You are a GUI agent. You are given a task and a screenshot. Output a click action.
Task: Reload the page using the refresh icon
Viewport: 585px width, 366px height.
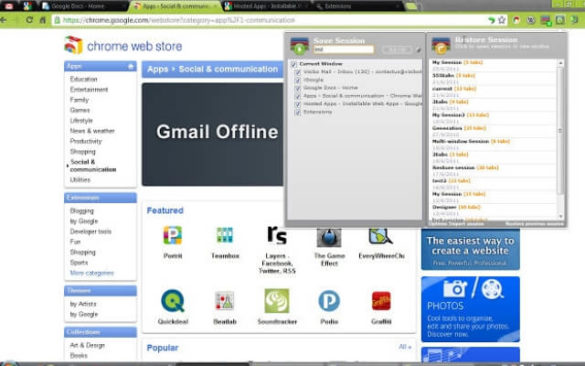coord(29,20)
